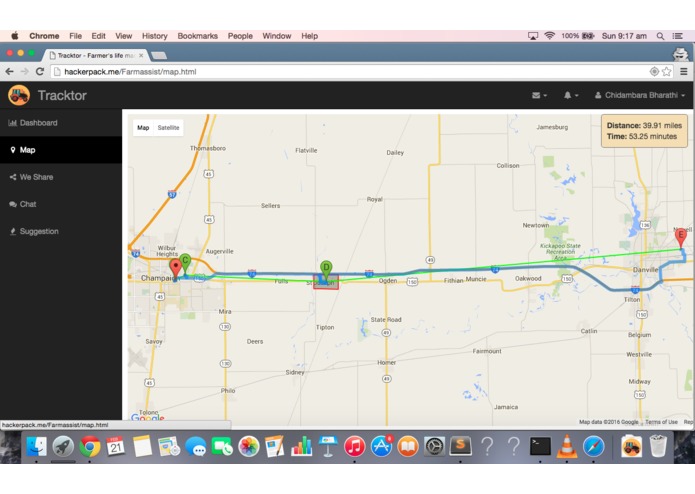Image resolution: width=695 pixels, height=494 pixels.
Task: Go back with the browser back arrow
Action: pyautogui.click(x=9, y=71)
